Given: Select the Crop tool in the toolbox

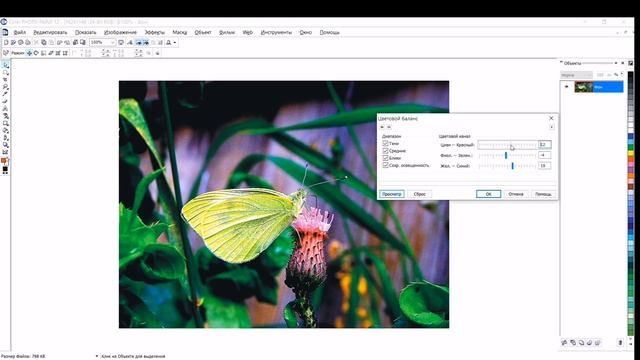Looking at the screenshot, I should point(5,79).
